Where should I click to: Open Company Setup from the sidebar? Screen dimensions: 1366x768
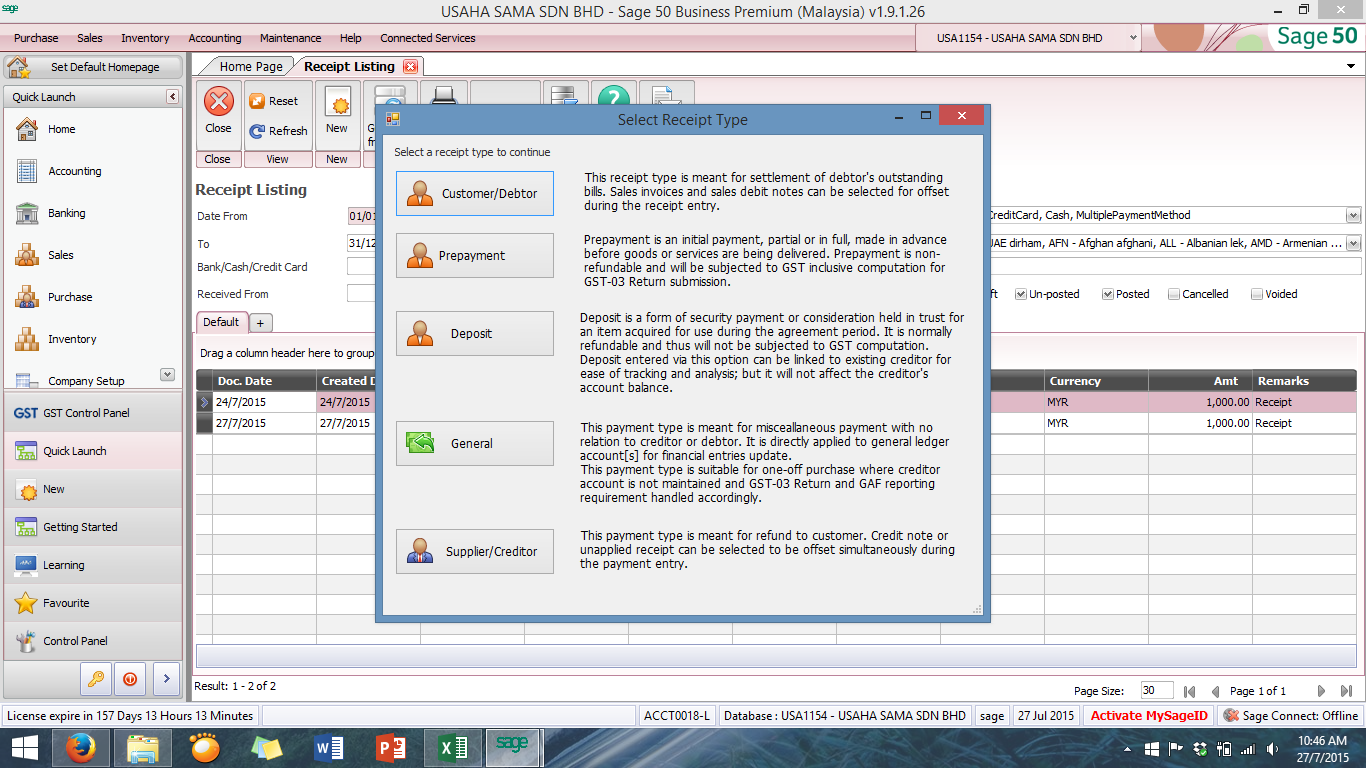pyautogui.click(x=85, y=381)
